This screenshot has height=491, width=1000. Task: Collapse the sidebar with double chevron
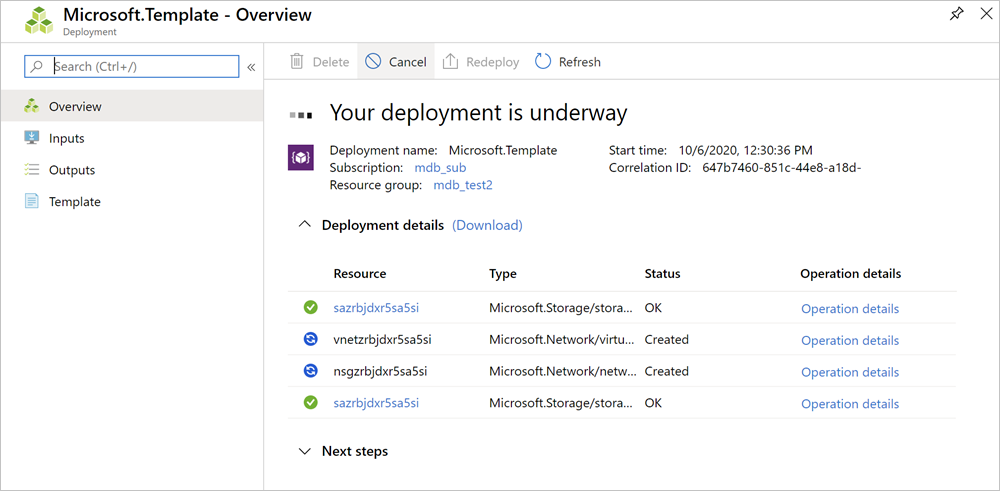click(x=251, y=67)
